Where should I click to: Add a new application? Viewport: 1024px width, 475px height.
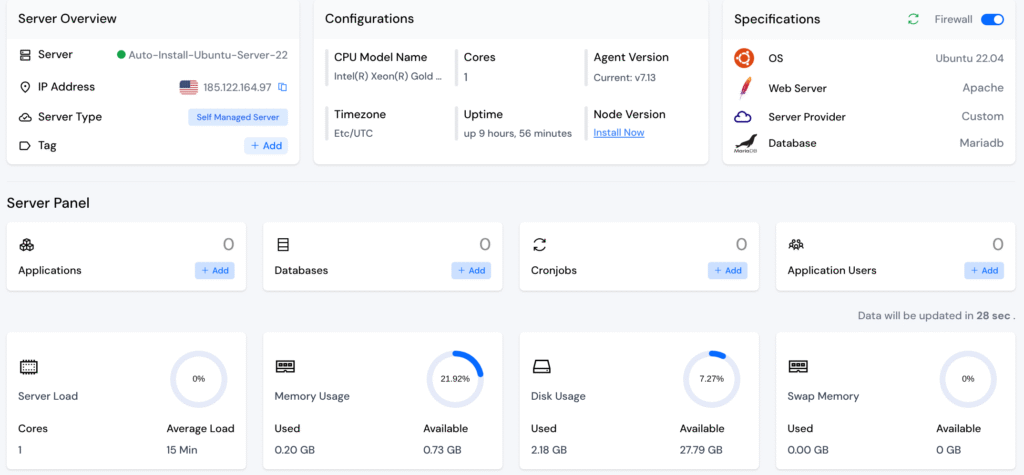214,271
